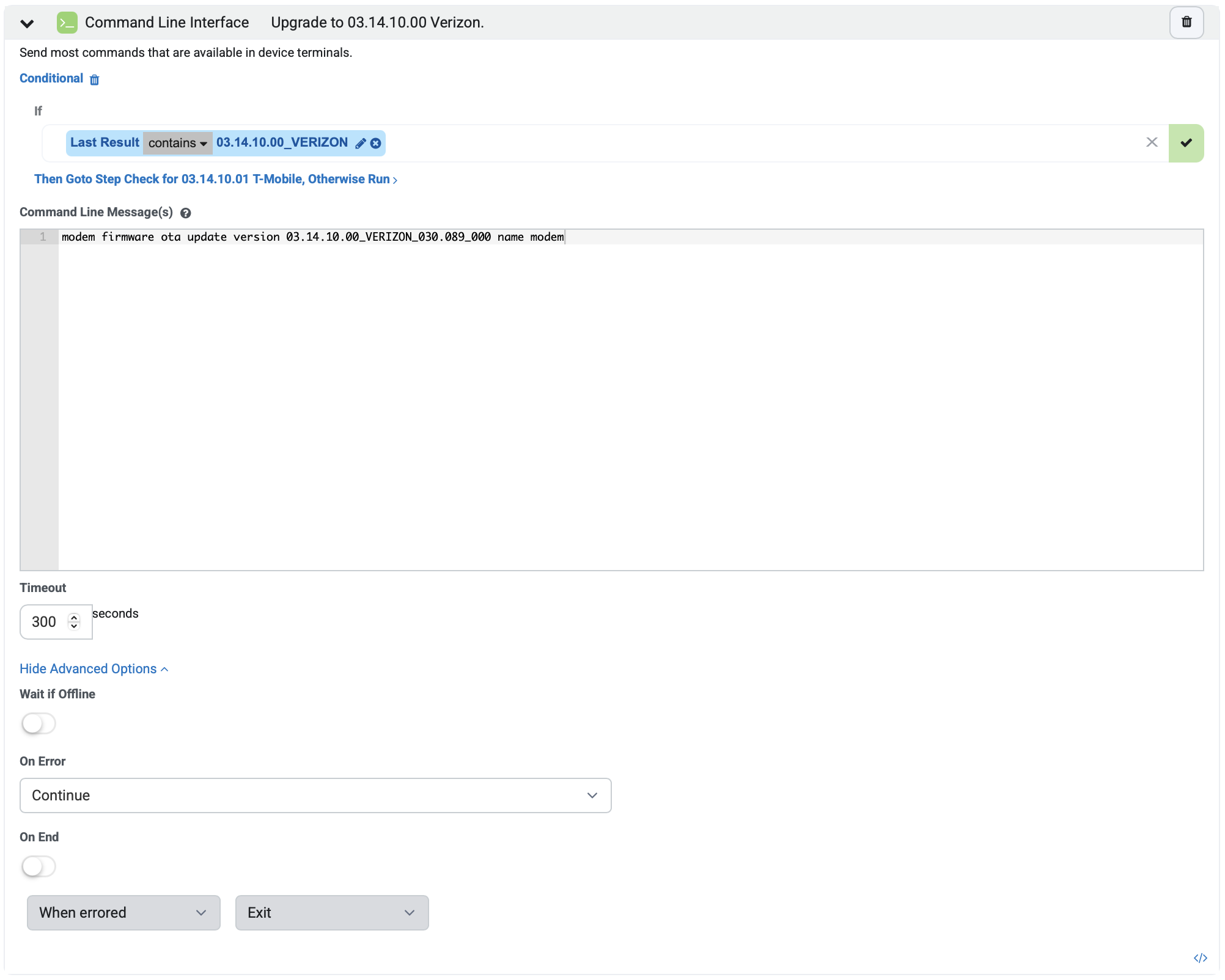This screenshot has height=980, width=1225.
Task: Click the green Command Line Interface terminal icon
Action: click(67, 23)
